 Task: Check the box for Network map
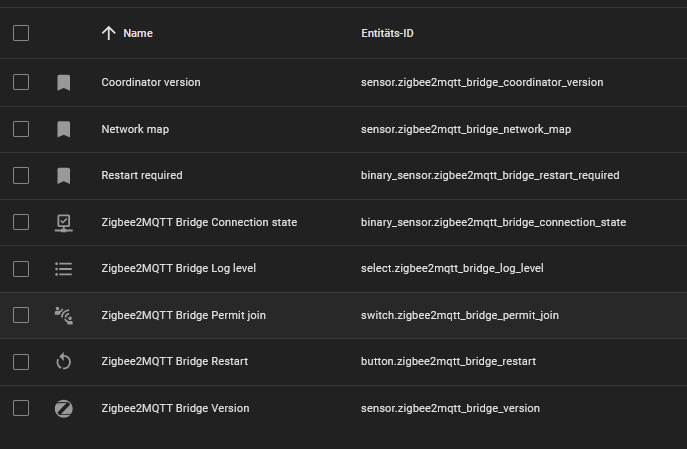pyautogui.click(x=21, y=129)
